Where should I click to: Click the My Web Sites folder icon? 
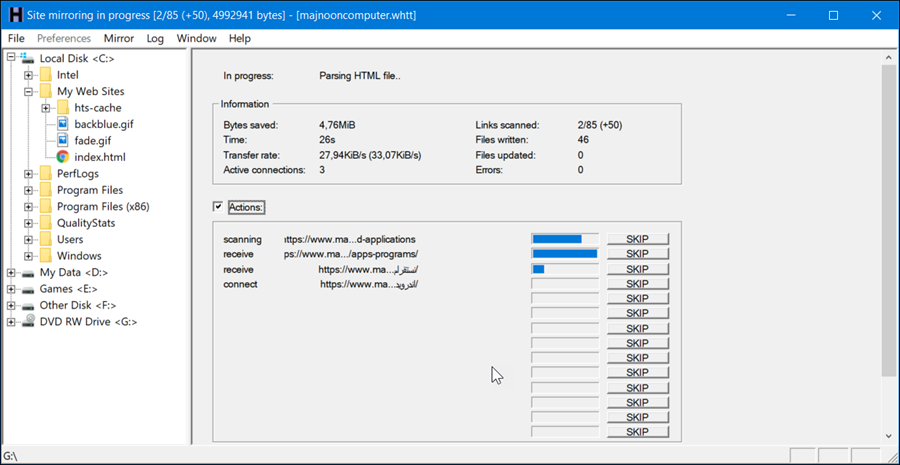click(x=45, y=91)
